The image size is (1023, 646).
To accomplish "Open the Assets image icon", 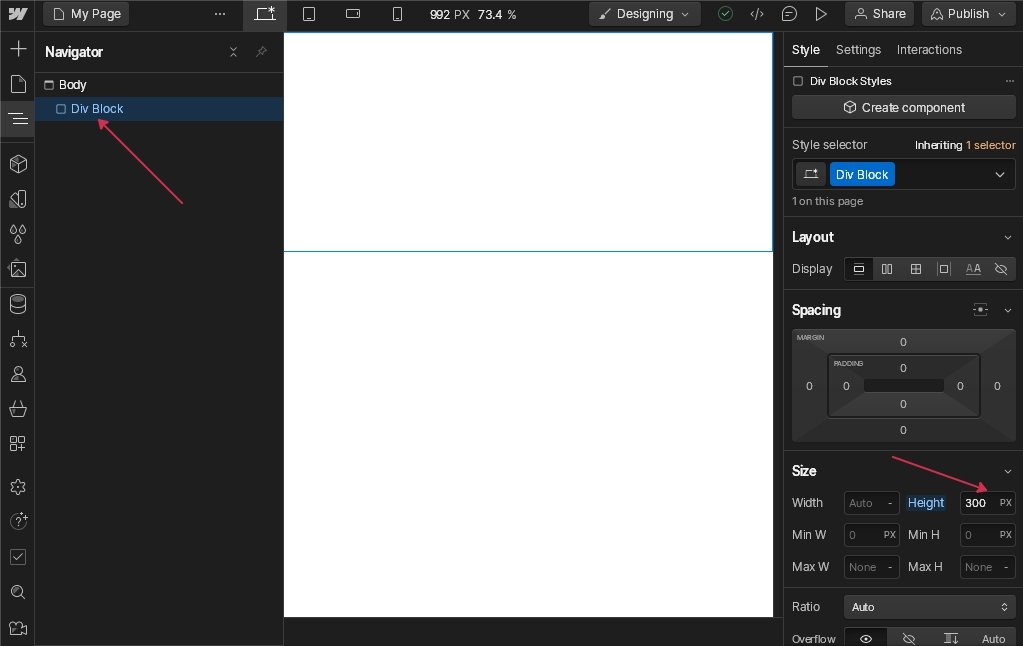I will (x=17, y=269).
